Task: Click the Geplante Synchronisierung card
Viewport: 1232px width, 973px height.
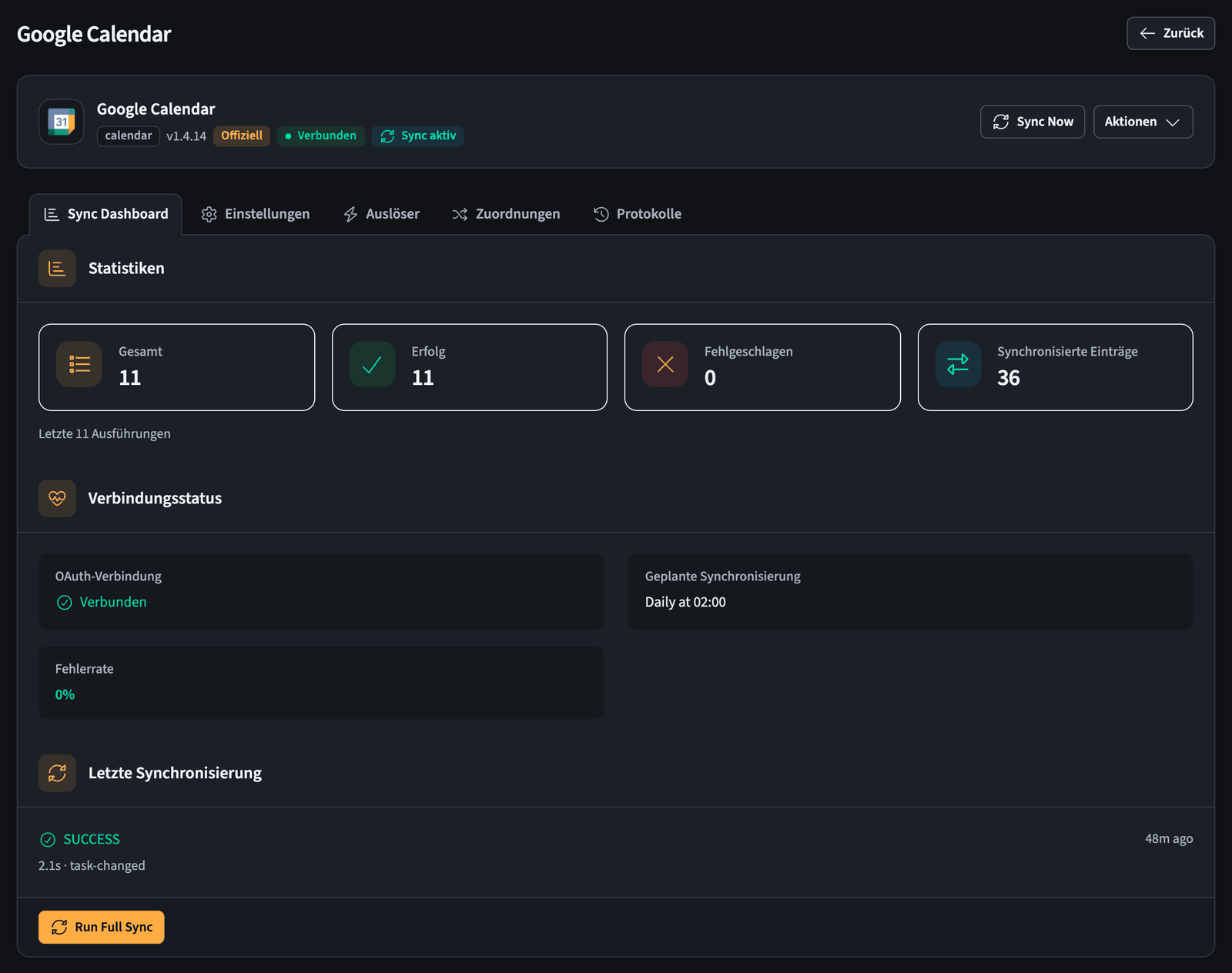Action: [910, 591]
